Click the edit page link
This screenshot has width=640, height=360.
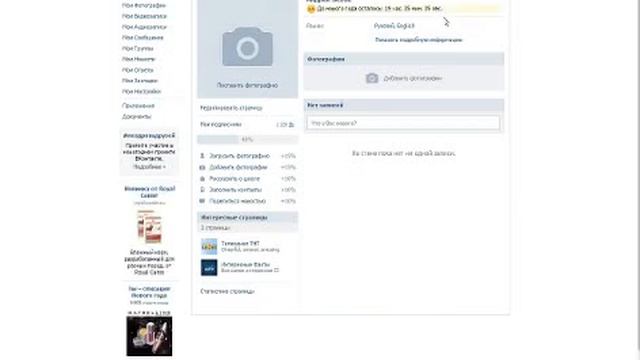coord(231,108)
